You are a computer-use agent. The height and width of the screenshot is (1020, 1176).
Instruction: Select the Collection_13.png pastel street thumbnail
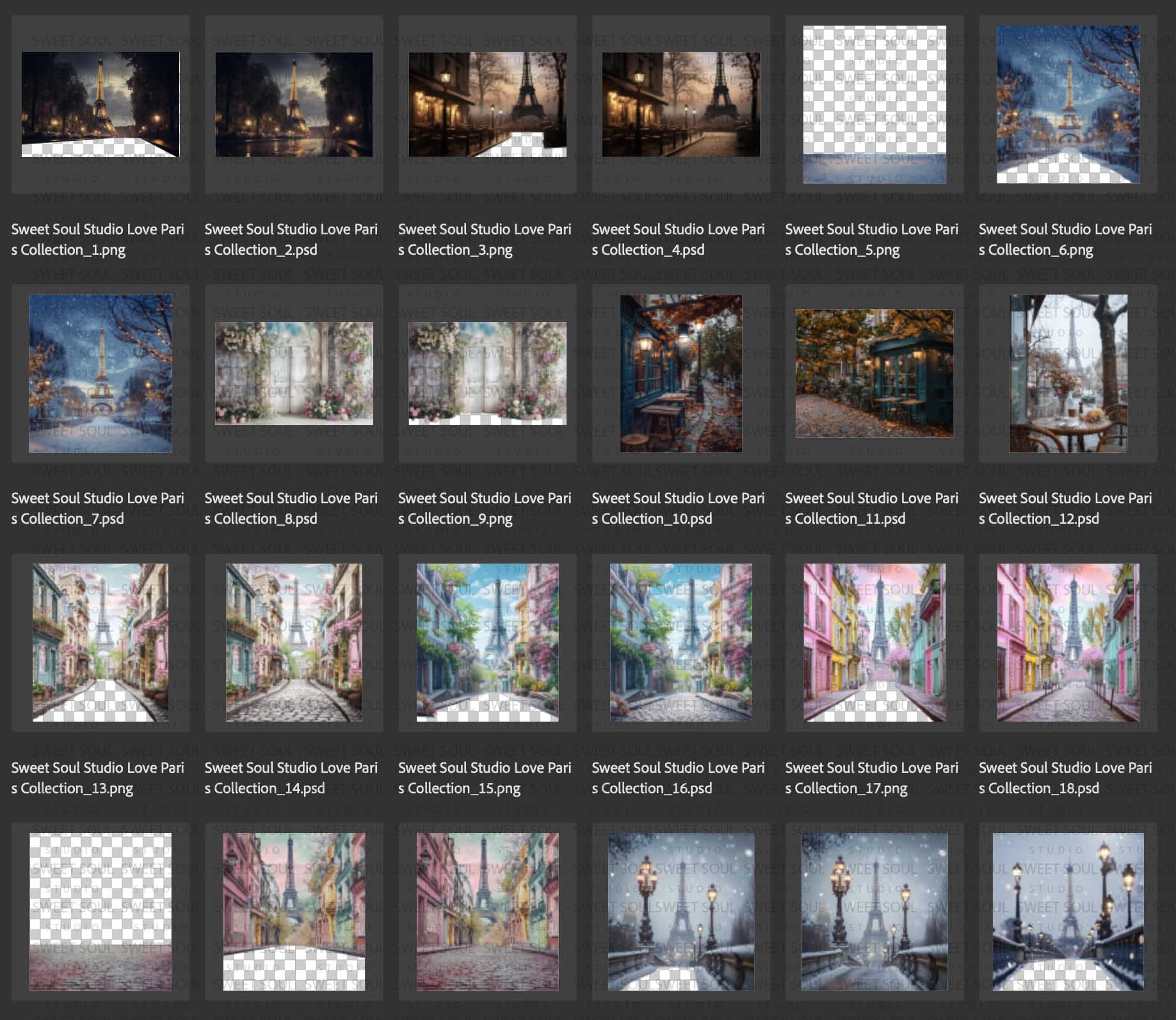(101, 643)
